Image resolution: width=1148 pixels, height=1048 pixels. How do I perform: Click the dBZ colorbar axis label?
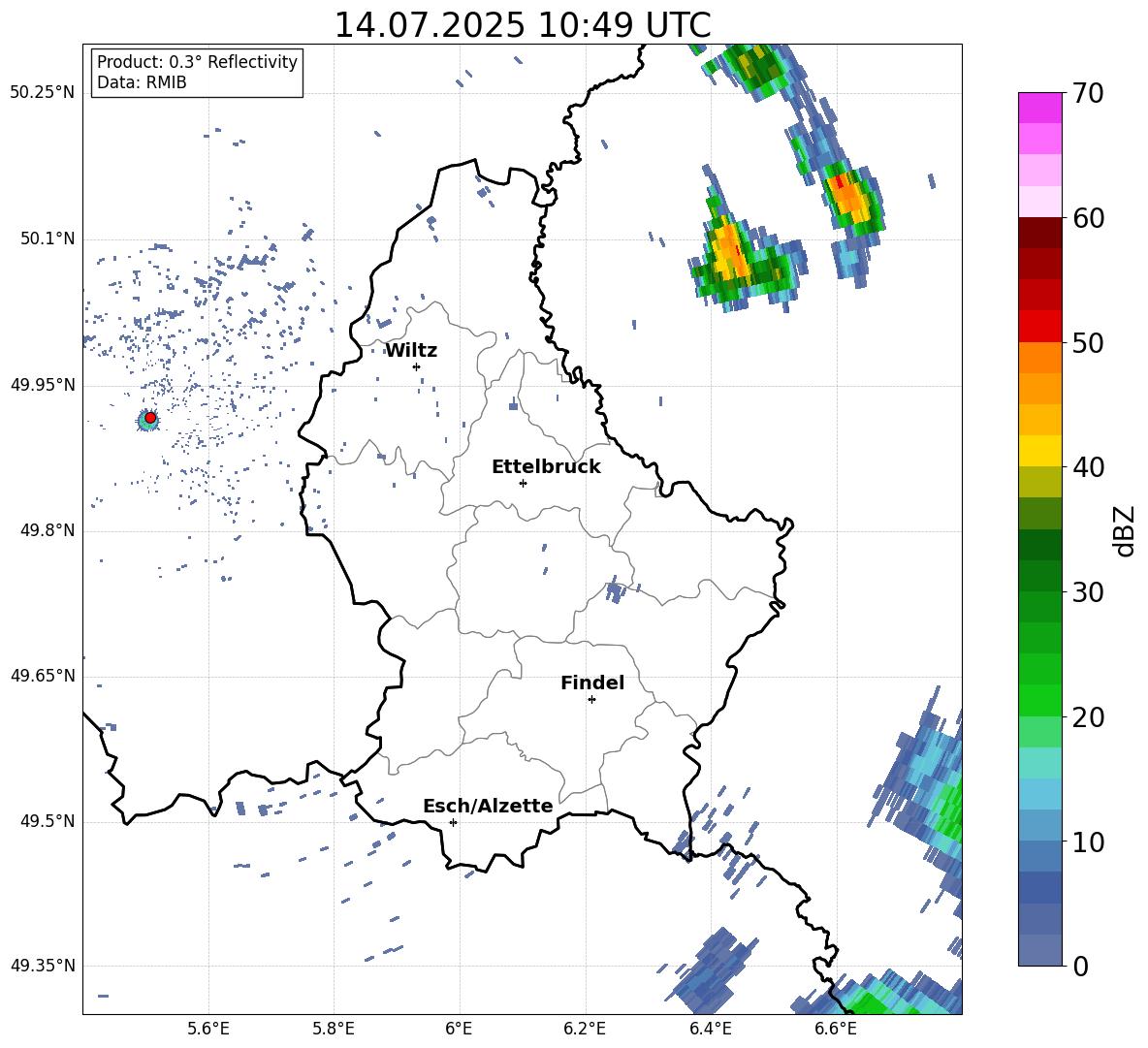[x=1125, y=530]
